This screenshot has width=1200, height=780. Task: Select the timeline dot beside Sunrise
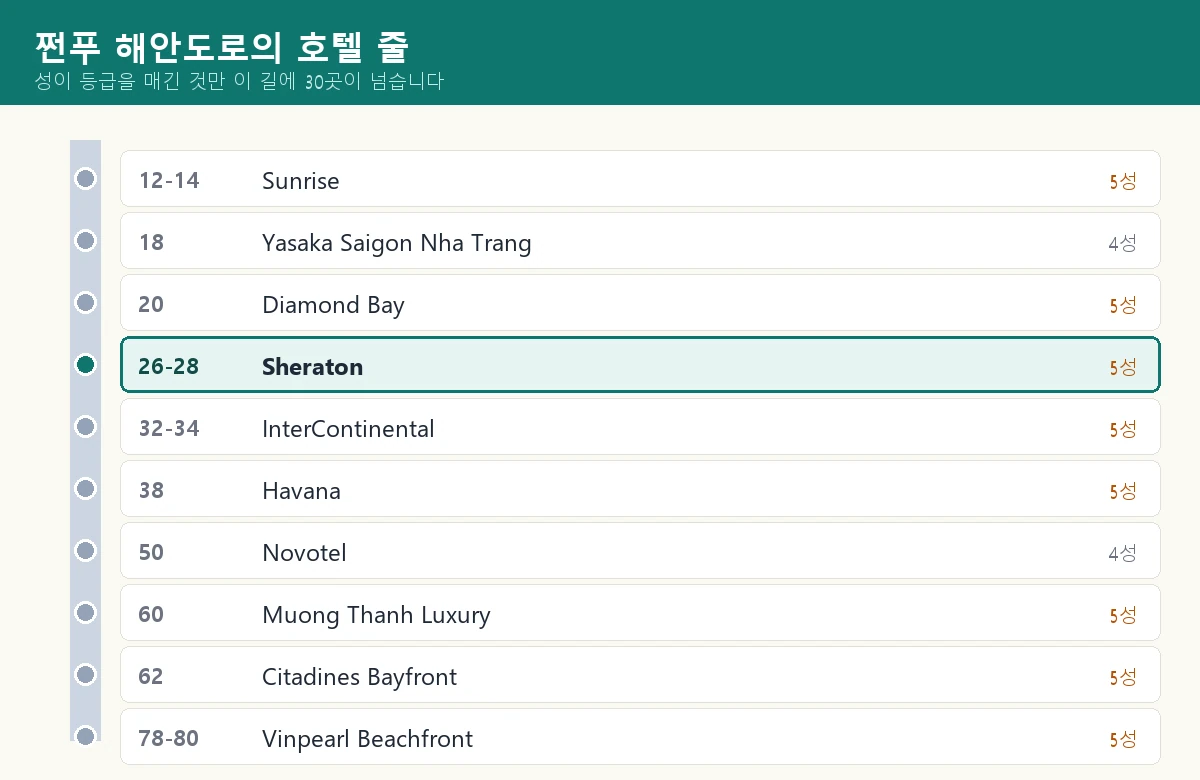coord(86,179)
